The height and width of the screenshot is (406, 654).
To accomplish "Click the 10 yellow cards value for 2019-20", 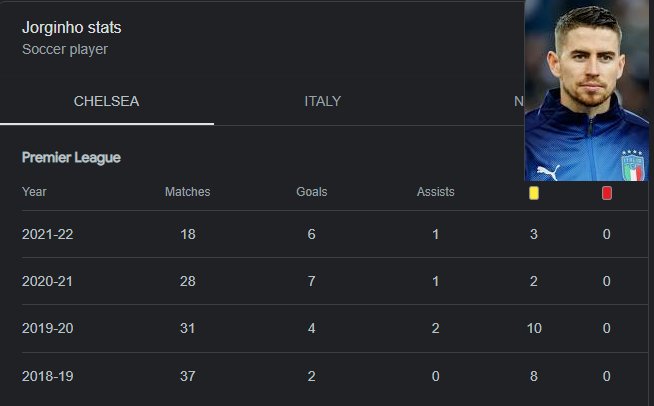I will [x=533, y=329].
